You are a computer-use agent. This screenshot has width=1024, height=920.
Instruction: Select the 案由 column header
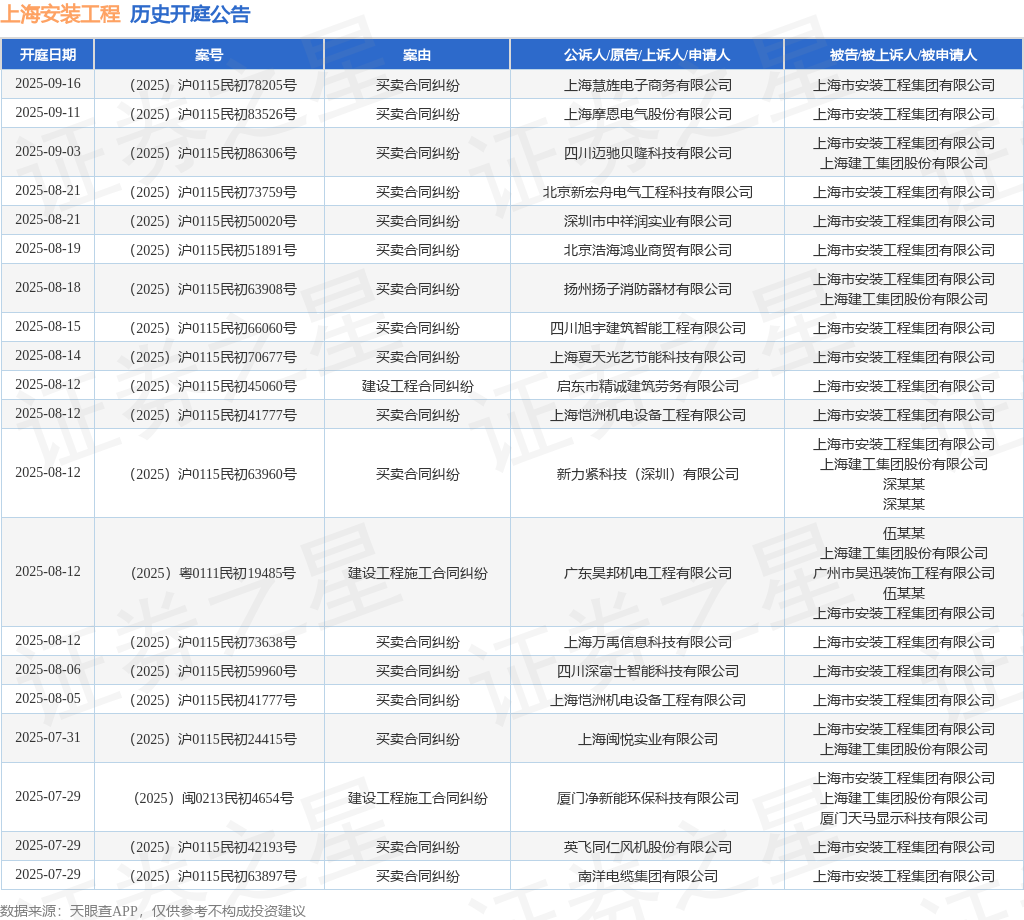click(x=417, y=55)
